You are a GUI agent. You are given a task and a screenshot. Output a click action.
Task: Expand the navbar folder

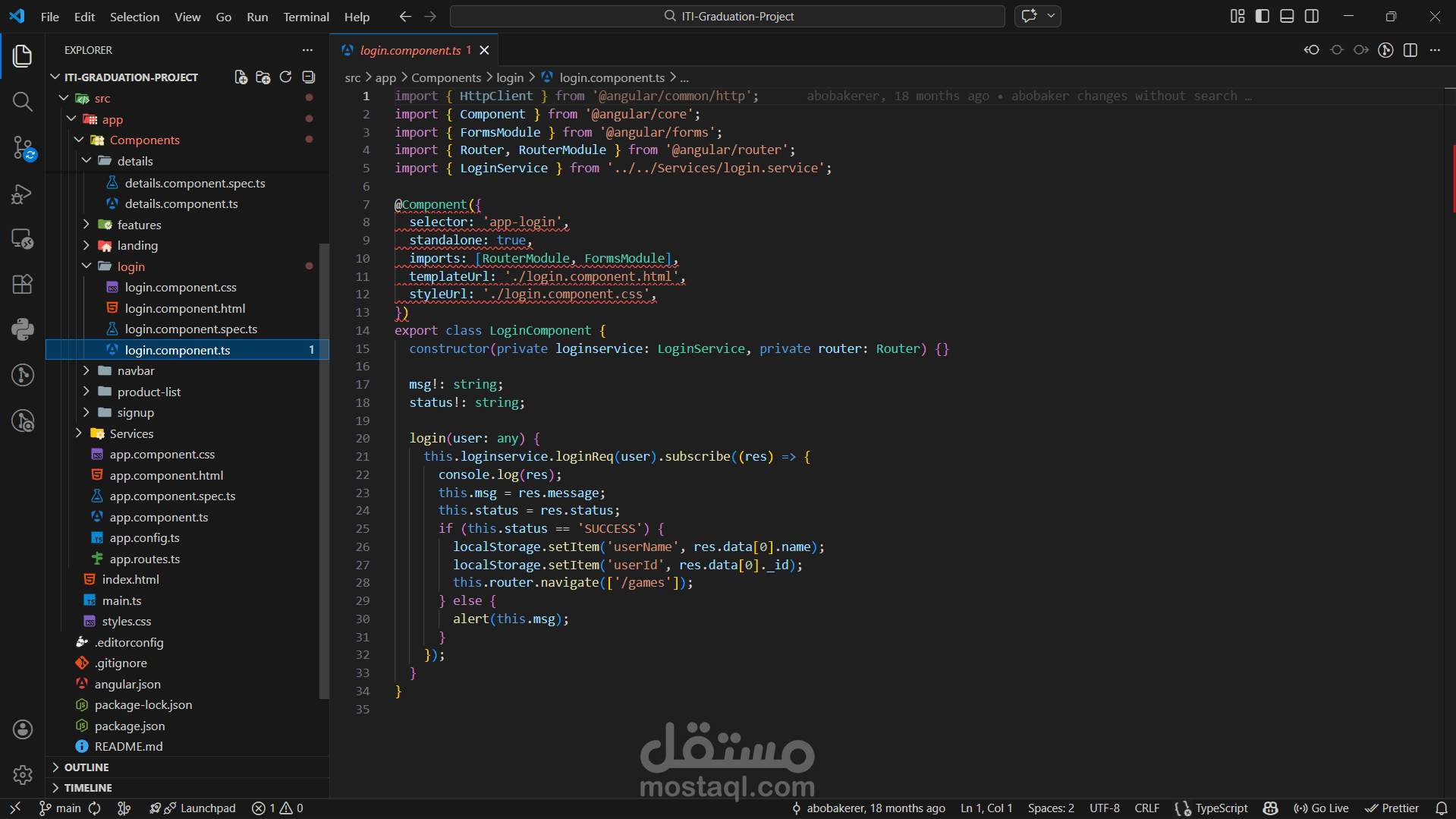86,370
